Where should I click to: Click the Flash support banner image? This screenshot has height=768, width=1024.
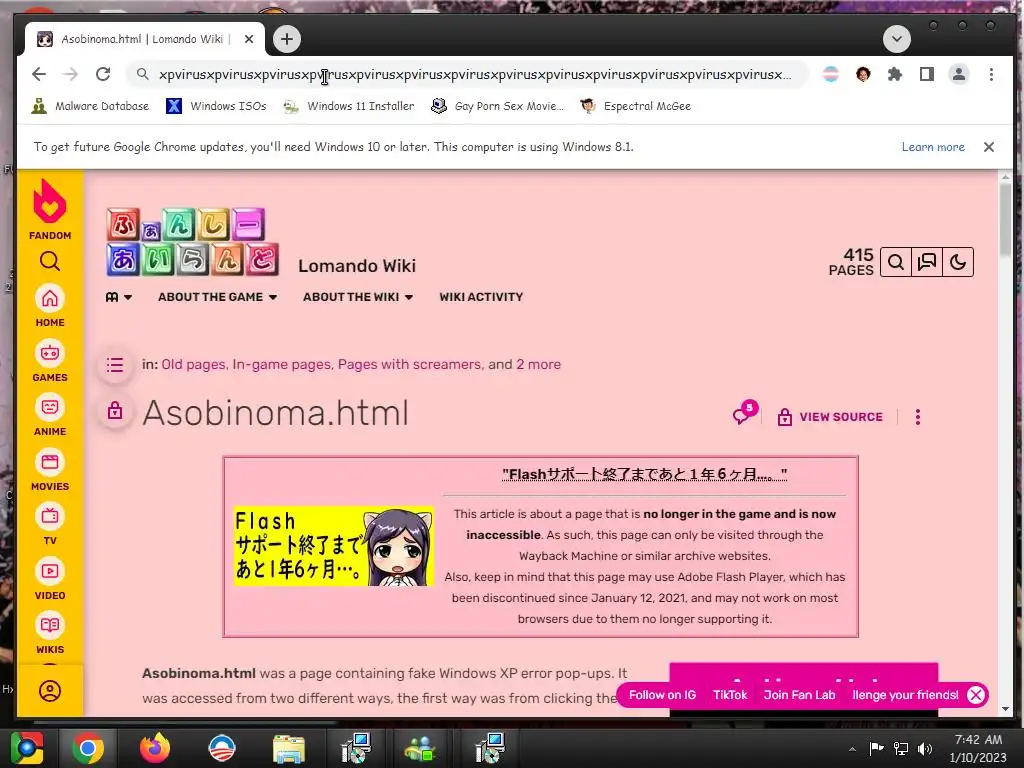(334, 546)
